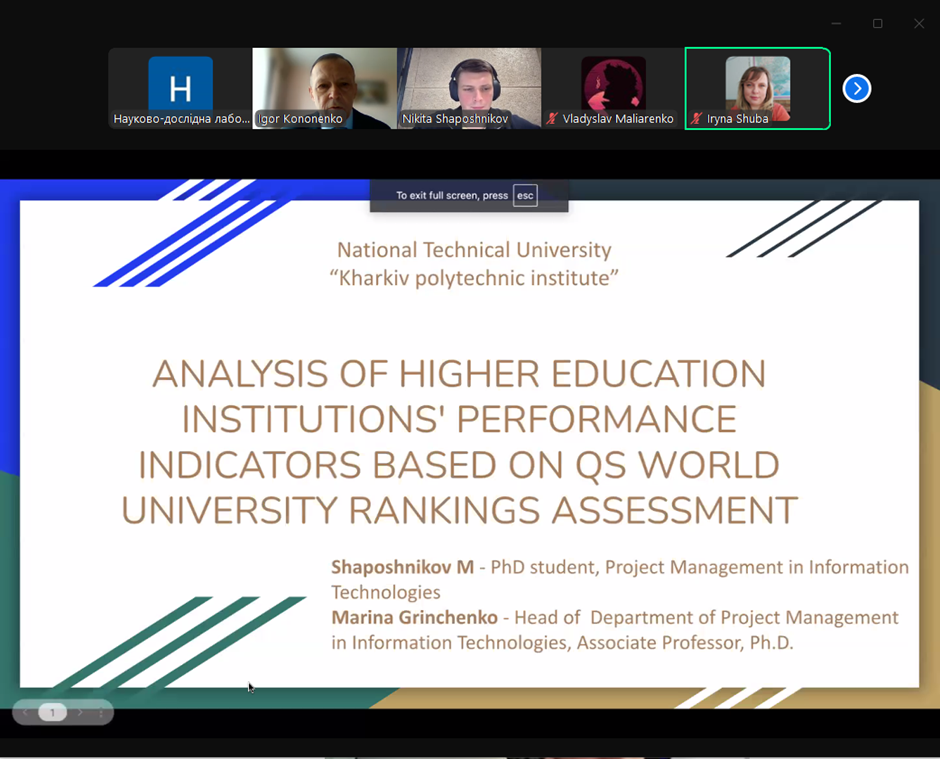The height and width of the screenshot is (759, 940).
Task: Select Igor Kononenko's video thumbnail
Action: 324,88
